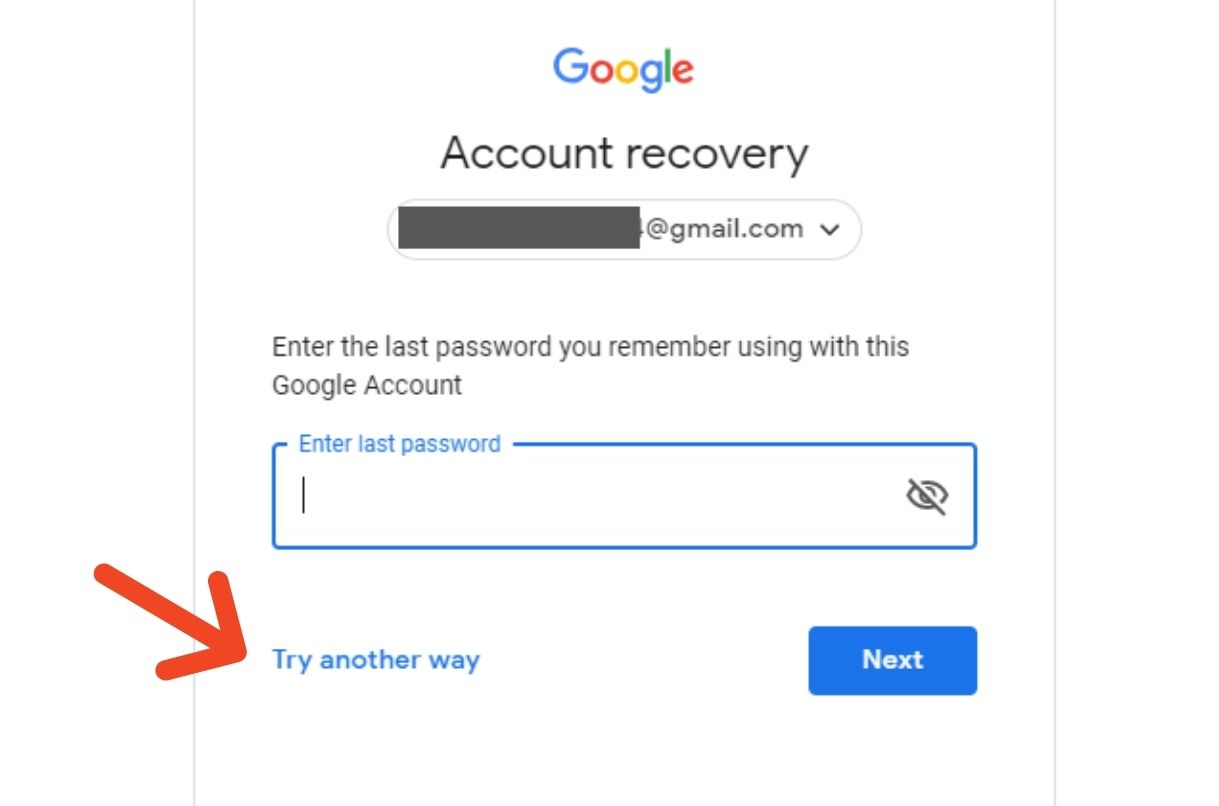Click the password instruction paragraph text

tap(590, 366)
